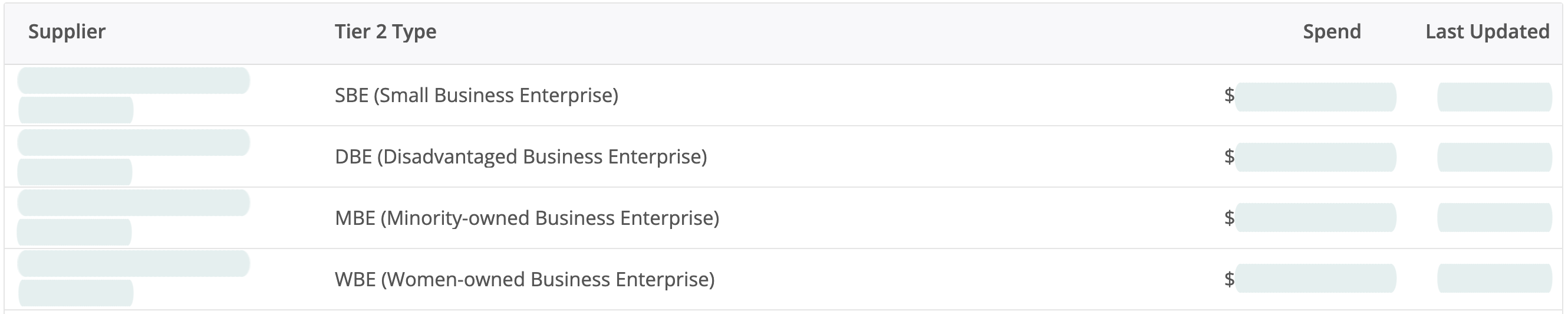Sort by the Spend column header
This screenshot has height=314, width=1568.
(1331, 32)
